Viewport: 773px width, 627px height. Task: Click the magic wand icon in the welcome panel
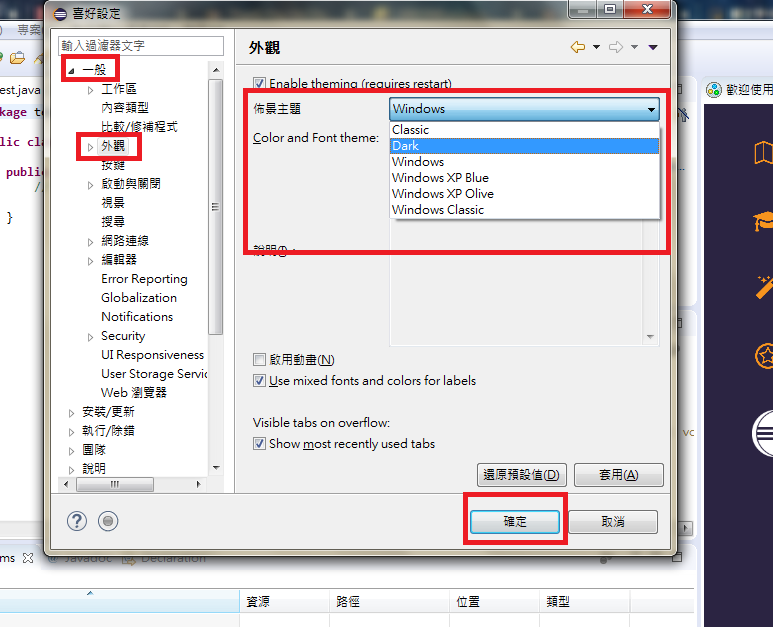pos(764,287)
